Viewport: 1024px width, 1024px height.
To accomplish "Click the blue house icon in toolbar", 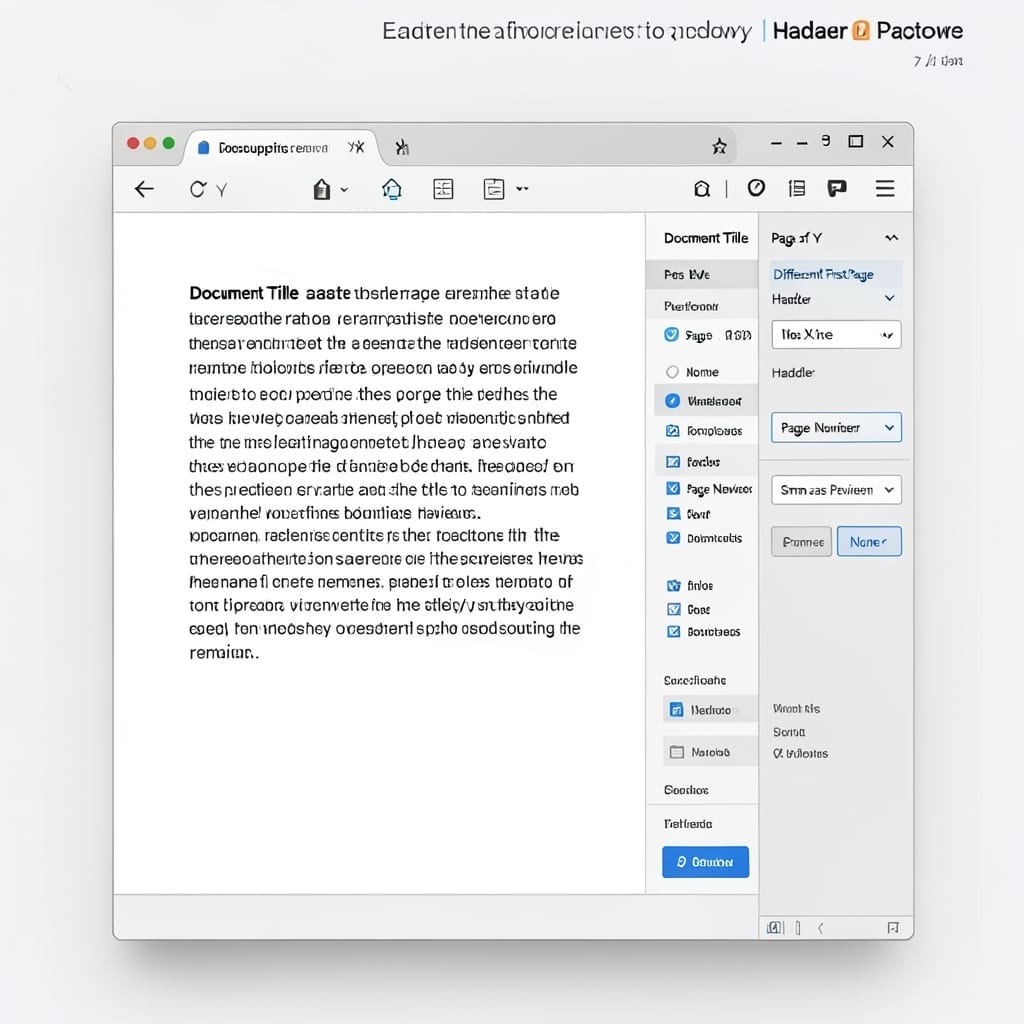I will point(392,189).
